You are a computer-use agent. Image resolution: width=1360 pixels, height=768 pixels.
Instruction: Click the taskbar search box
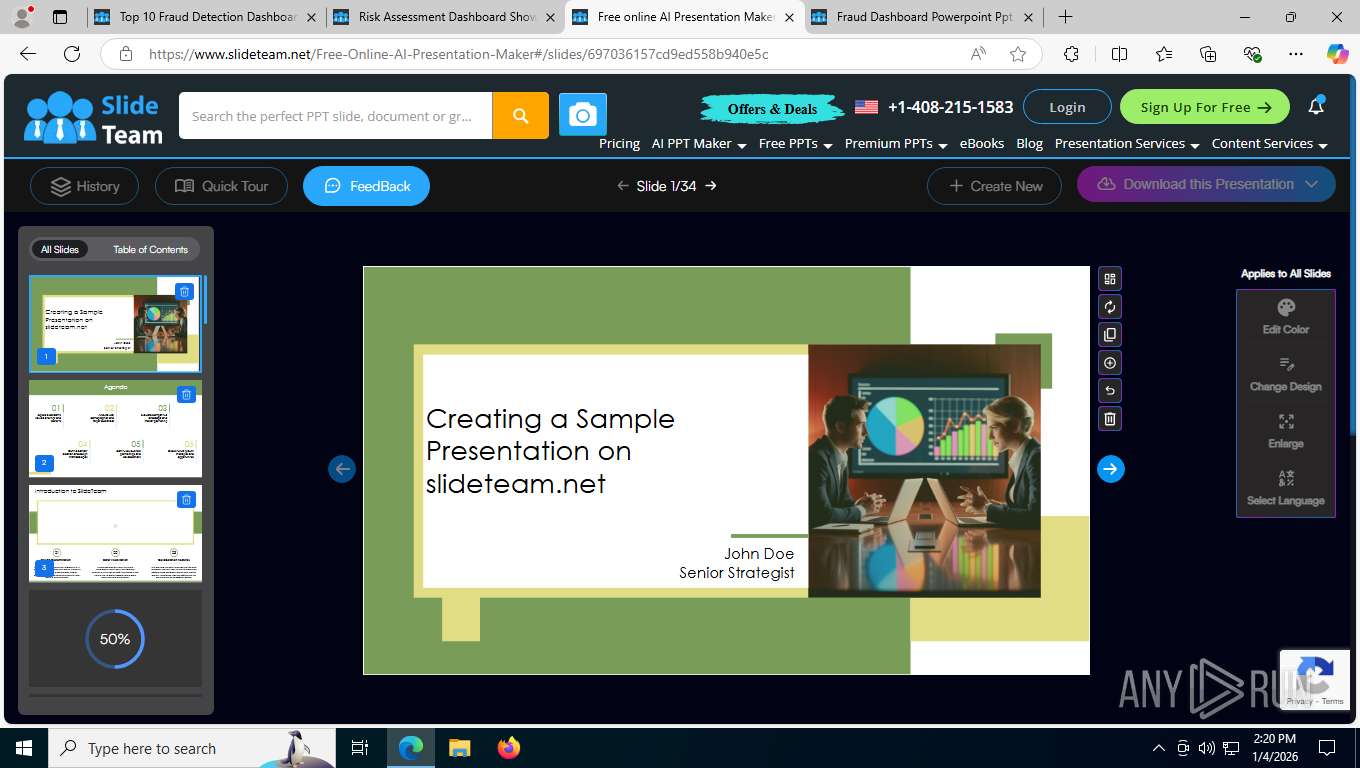coord(190,748)
